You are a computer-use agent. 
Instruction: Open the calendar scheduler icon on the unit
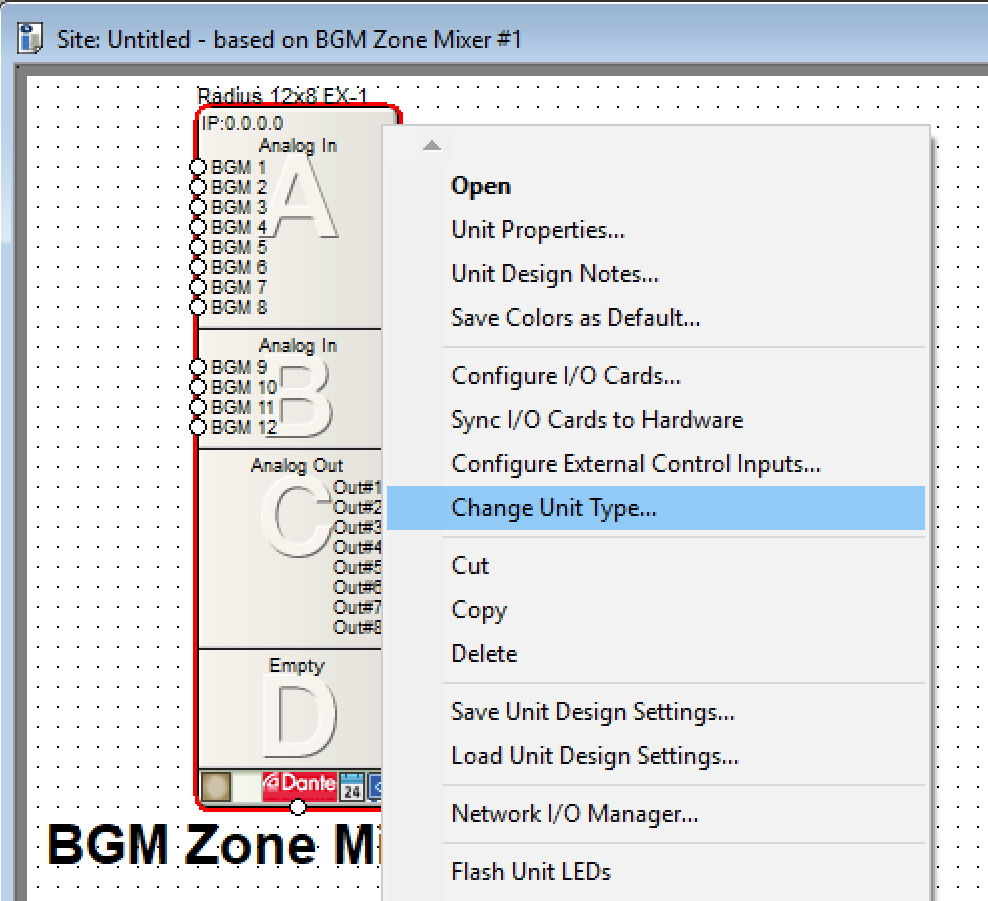tap(352, 786)
